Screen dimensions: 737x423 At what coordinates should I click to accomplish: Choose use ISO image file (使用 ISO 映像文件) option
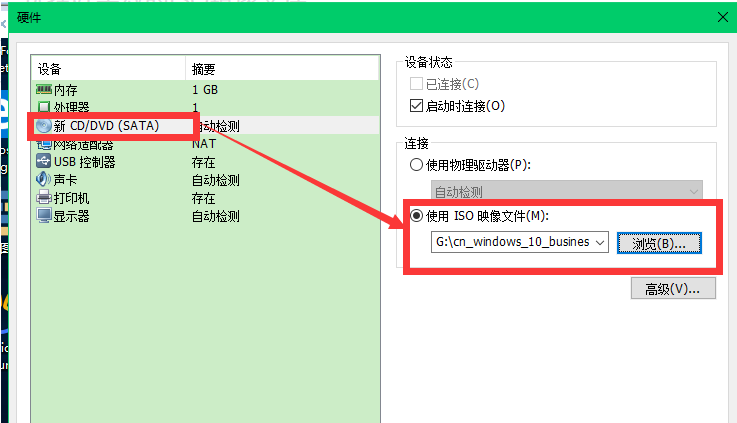[x=417, y=216]
